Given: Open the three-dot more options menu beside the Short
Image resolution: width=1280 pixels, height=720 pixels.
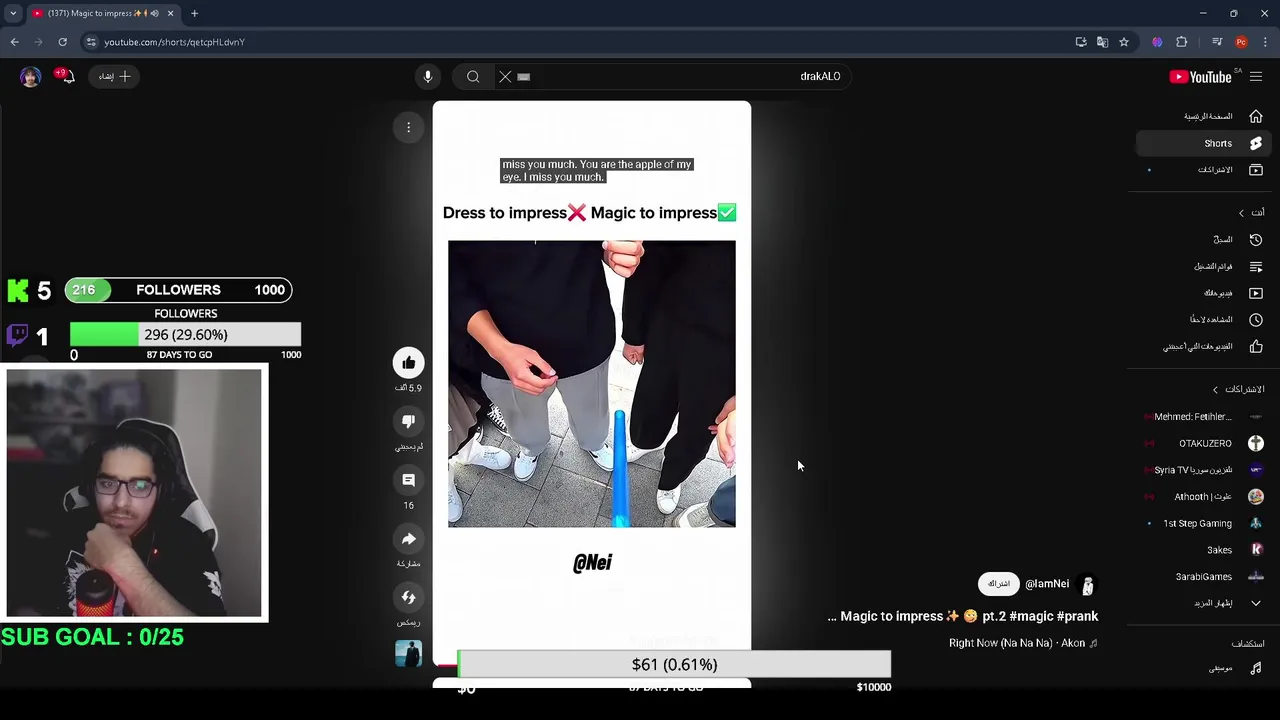Looking at the screenshot, I should pyautogui.click(x=408, y=127).
